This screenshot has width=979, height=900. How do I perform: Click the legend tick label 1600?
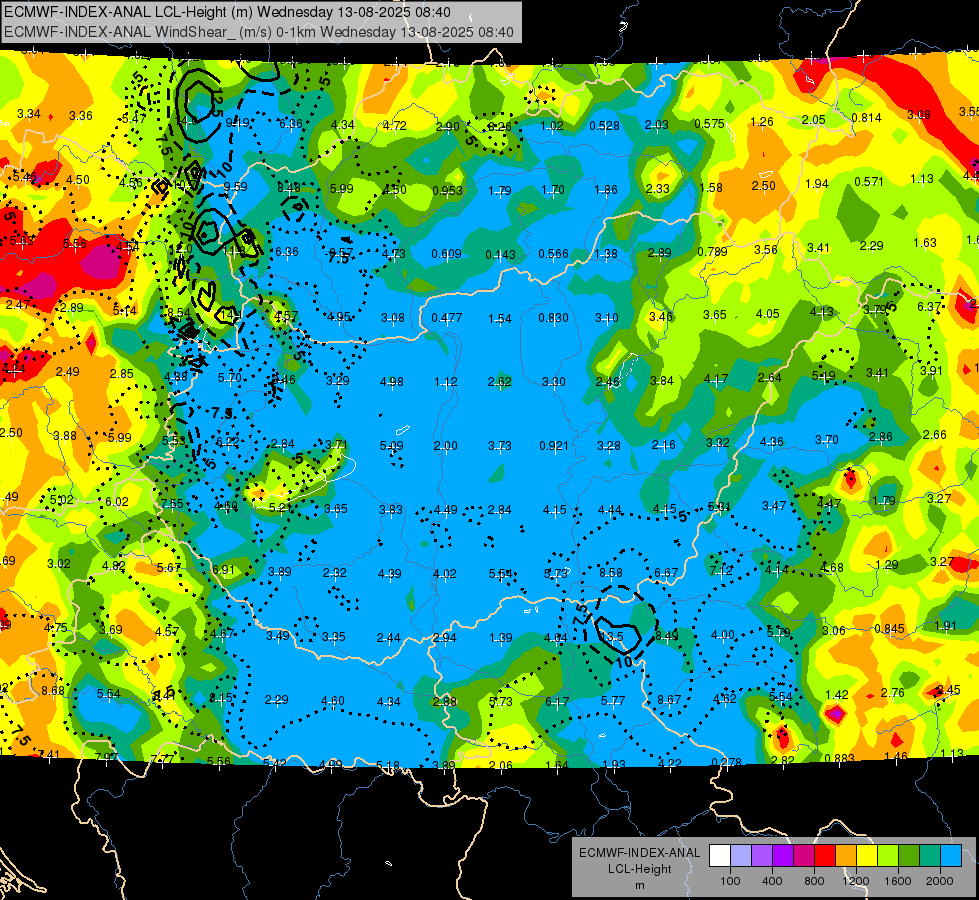click(897, 881)
